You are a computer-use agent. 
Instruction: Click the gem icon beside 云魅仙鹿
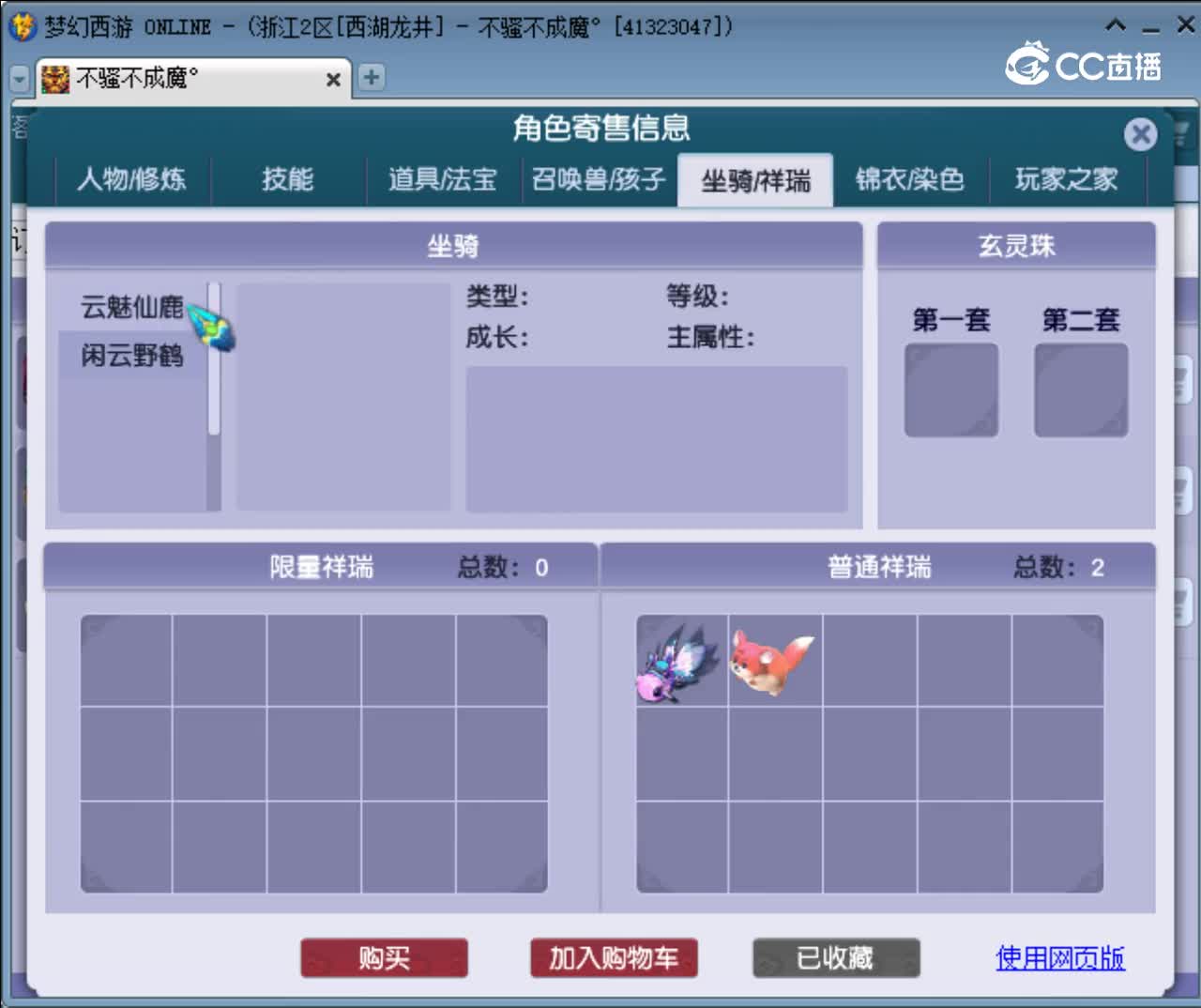(x=212, y=328)
